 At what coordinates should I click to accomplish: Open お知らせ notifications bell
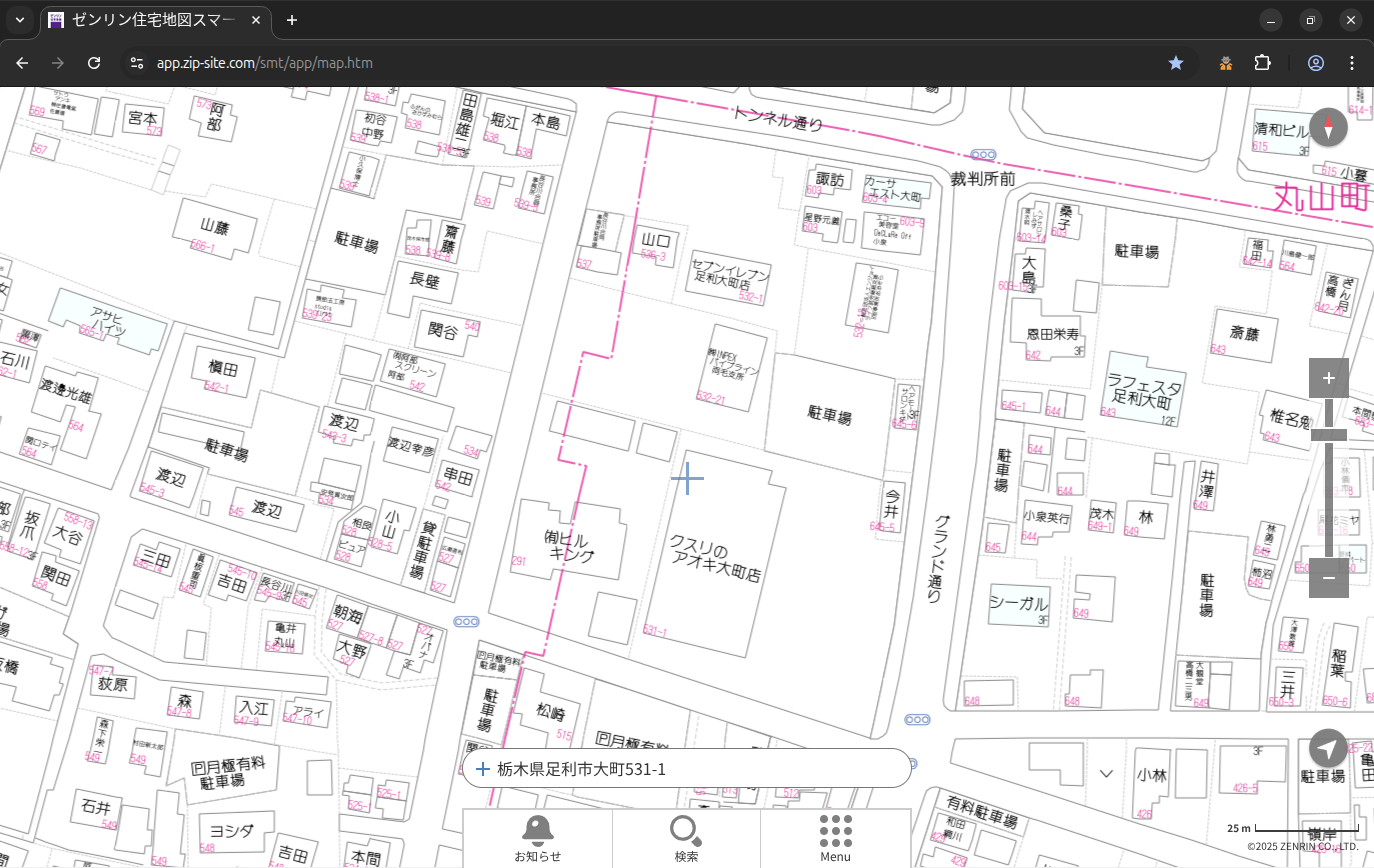[537, 837]
